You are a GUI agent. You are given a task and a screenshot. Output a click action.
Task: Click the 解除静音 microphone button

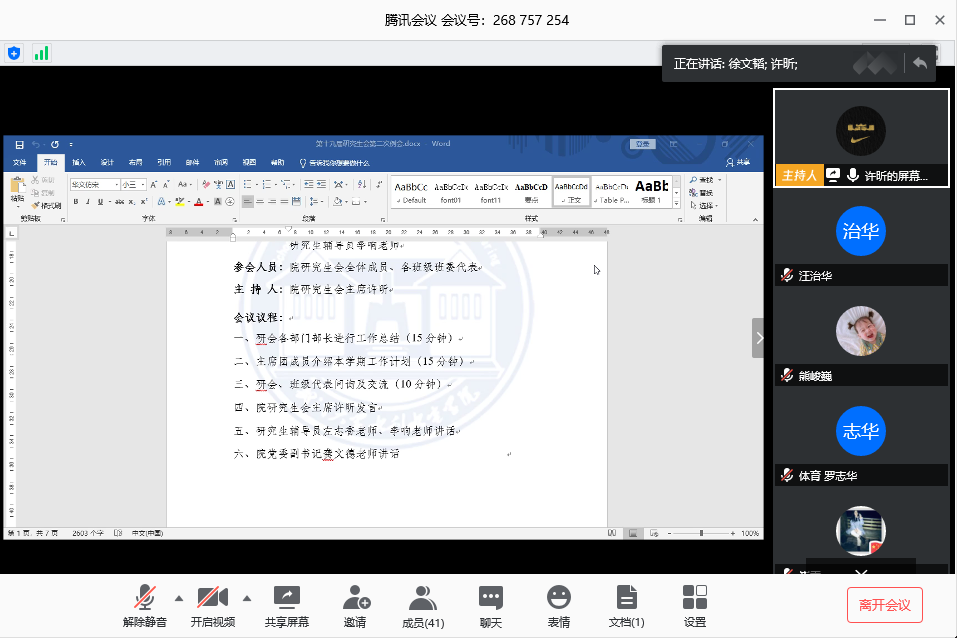point(146,598)
